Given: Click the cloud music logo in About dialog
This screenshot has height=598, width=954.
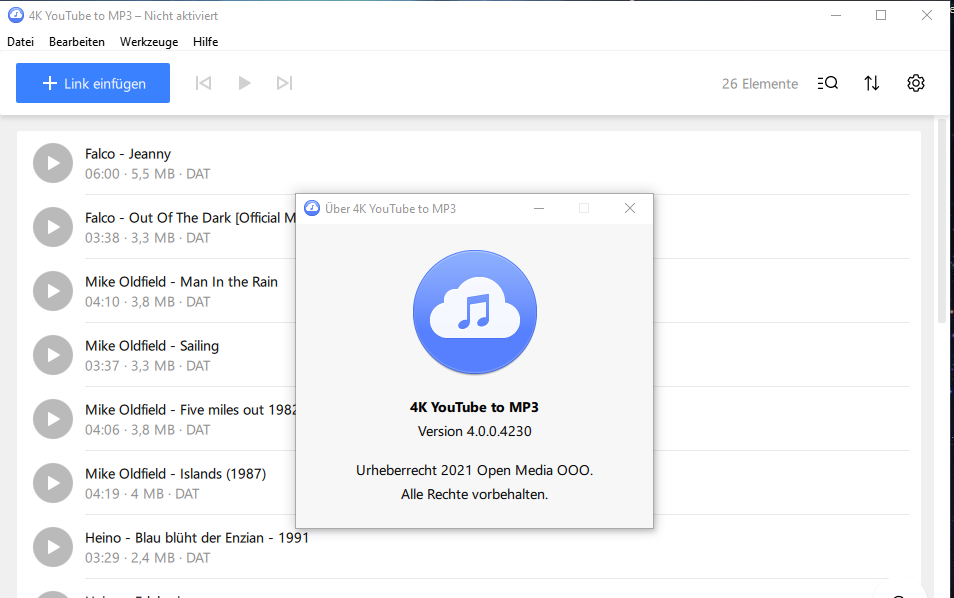Looking at the screenshot, I should pyautogui.click(x=475, y=311).
